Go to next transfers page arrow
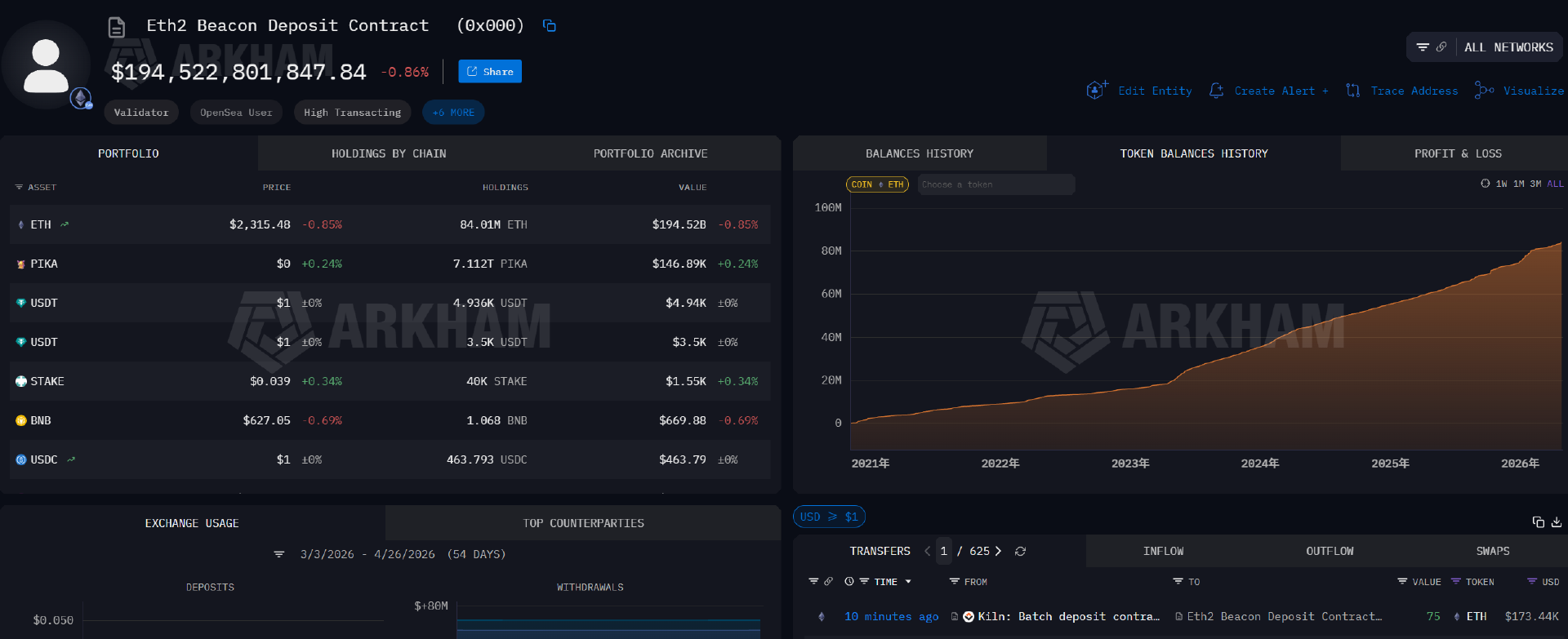The image size is (1568, 639). 998,552
